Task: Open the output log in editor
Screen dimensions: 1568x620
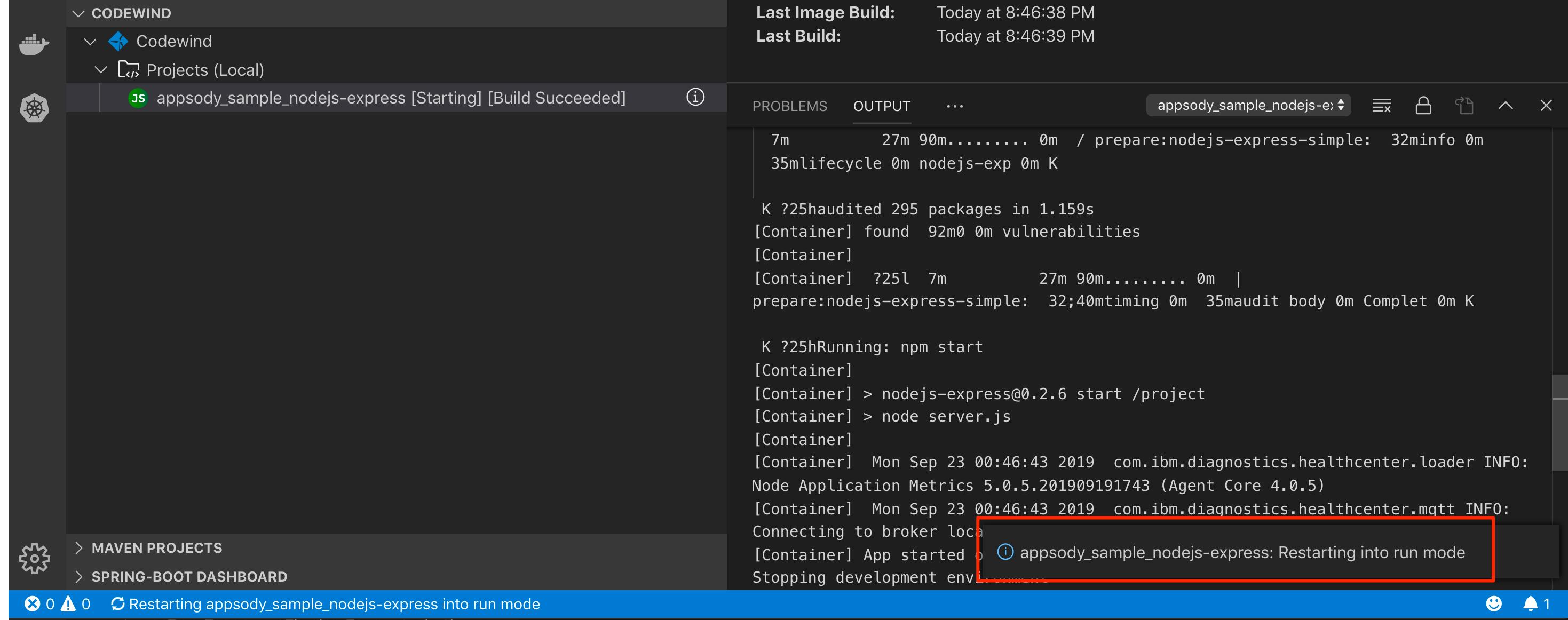Action: [x=1463, y=106]
